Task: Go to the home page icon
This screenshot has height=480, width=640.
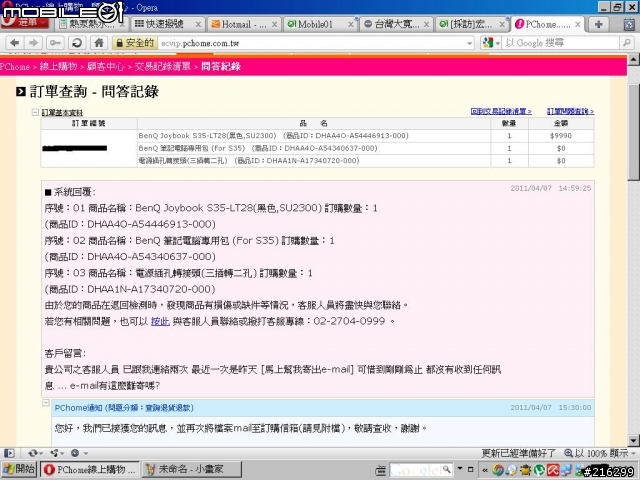Action: [98, 43]
